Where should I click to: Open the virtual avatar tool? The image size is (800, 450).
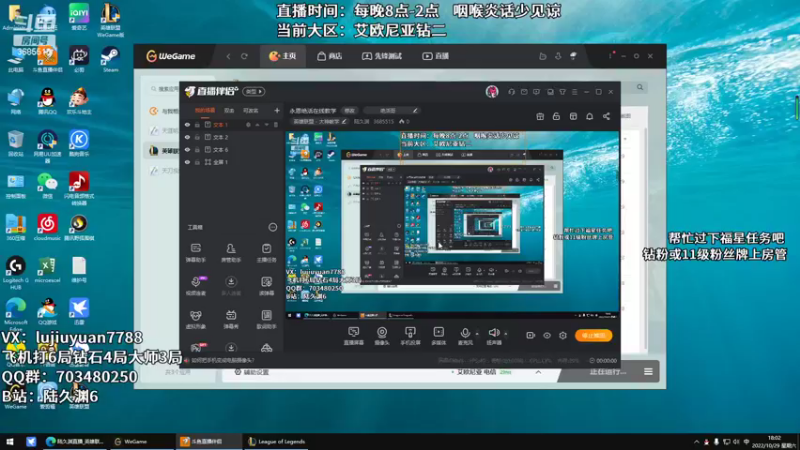(195, 320)
